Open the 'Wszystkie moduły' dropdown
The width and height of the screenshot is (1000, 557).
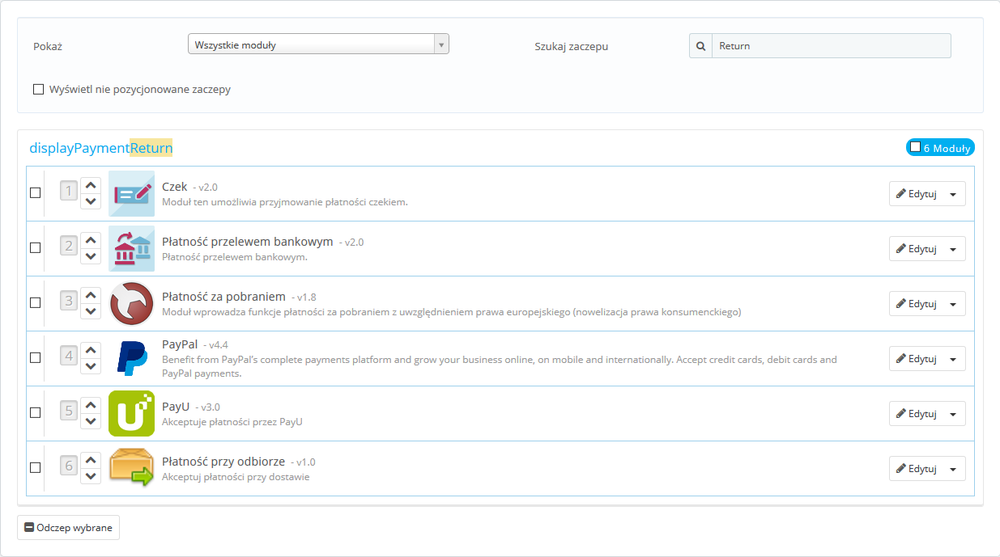tap(318, 44)
